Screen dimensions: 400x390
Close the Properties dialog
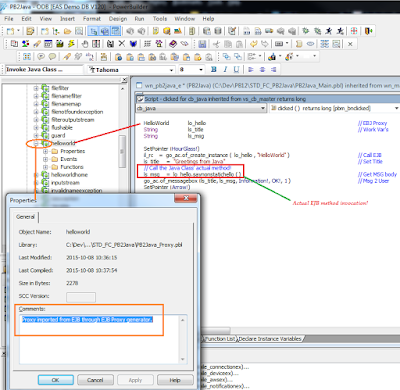click(x=186, y=198)
